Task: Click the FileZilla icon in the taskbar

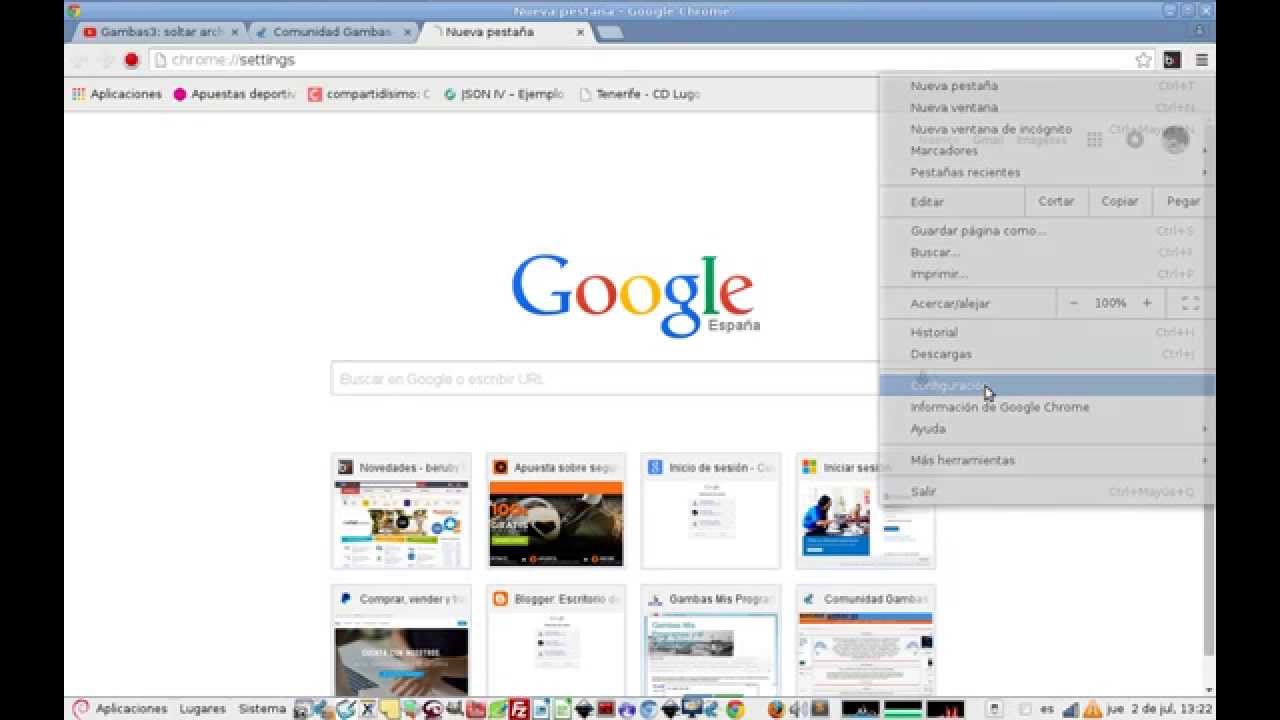Action: (x=519, y=709)
